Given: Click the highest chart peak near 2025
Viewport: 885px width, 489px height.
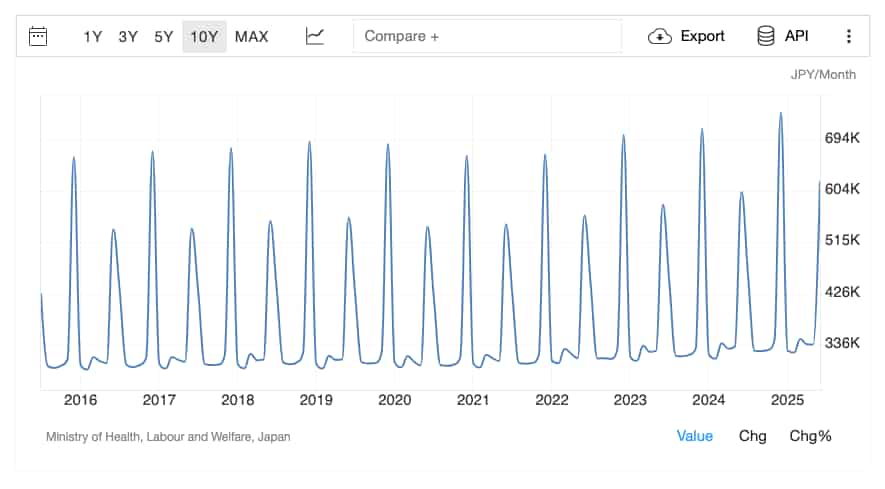Looking at the screenshot, I should click(x=781, y=114).
